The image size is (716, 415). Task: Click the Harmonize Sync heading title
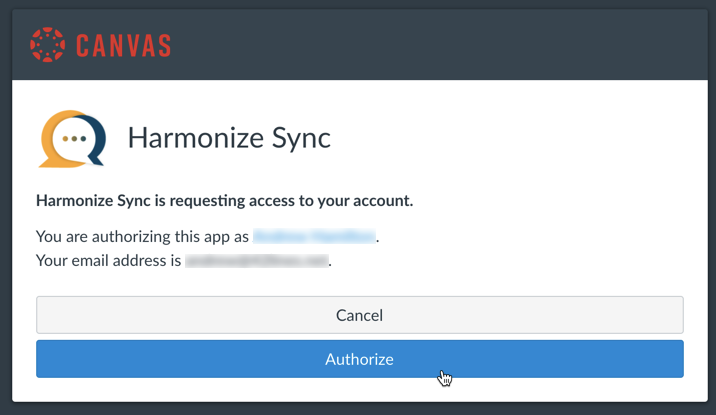pos(229,138)
